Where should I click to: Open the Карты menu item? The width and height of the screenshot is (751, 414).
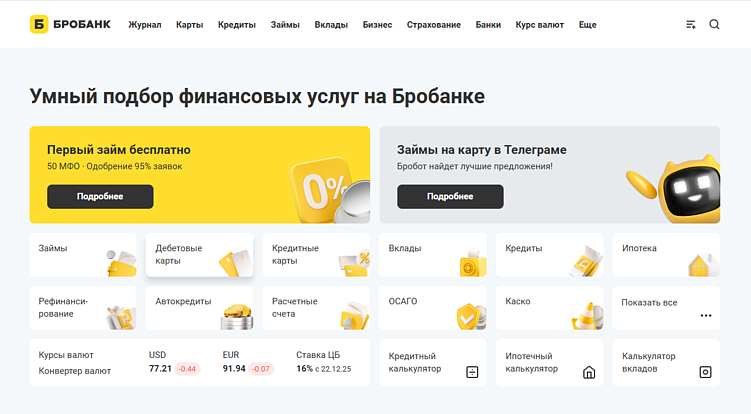pyautogui.click(x=190, y=25)
